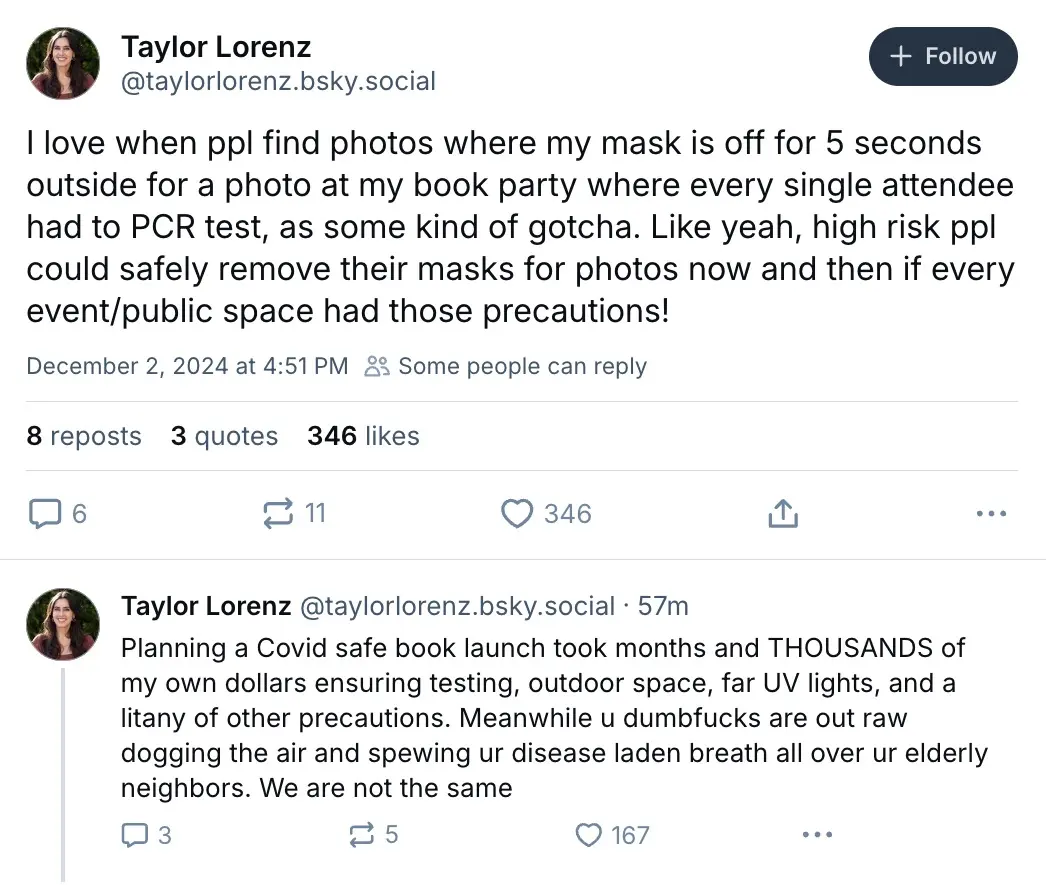
Task: Open Taylor Lorenz profile avatar at top
Action: point(63,63)
